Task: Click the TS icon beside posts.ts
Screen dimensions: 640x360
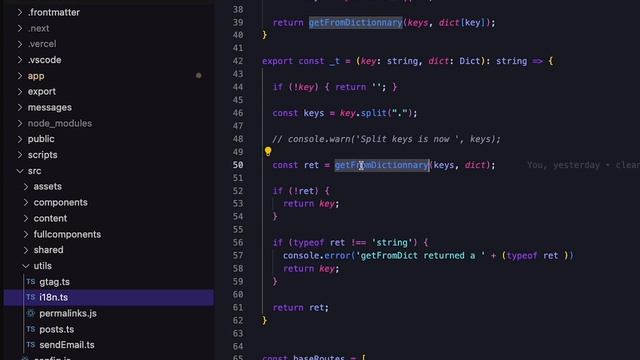Action: (x=31, y=329)
